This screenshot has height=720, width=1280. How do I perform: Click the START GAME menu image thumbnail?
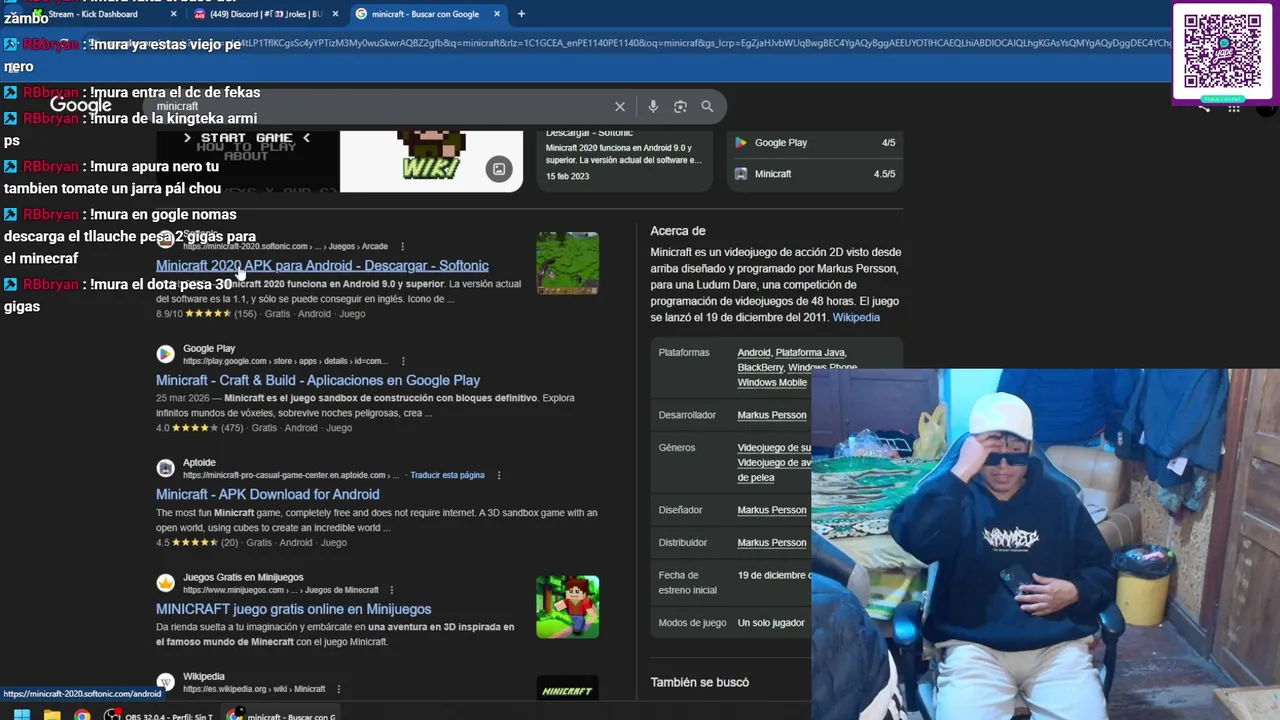(247, 160)
